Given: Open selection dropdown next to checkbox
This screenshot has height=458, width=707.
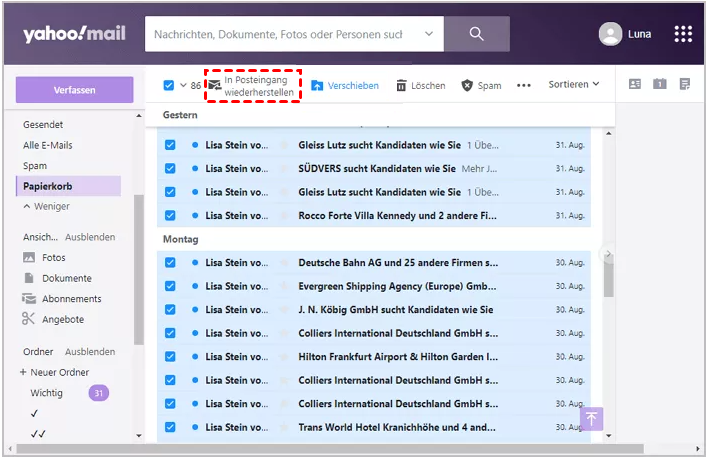Looking at the screenshot, I should [x=183, y=85].
